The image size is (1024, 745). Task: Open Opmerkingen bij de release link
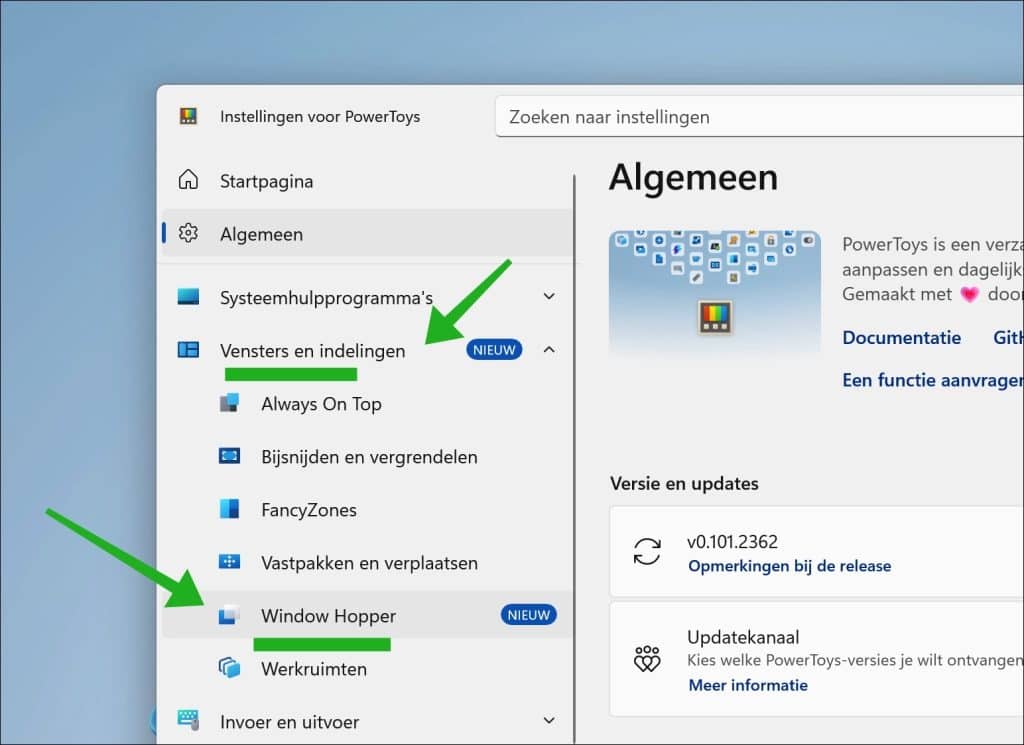[x=790, y=565]
